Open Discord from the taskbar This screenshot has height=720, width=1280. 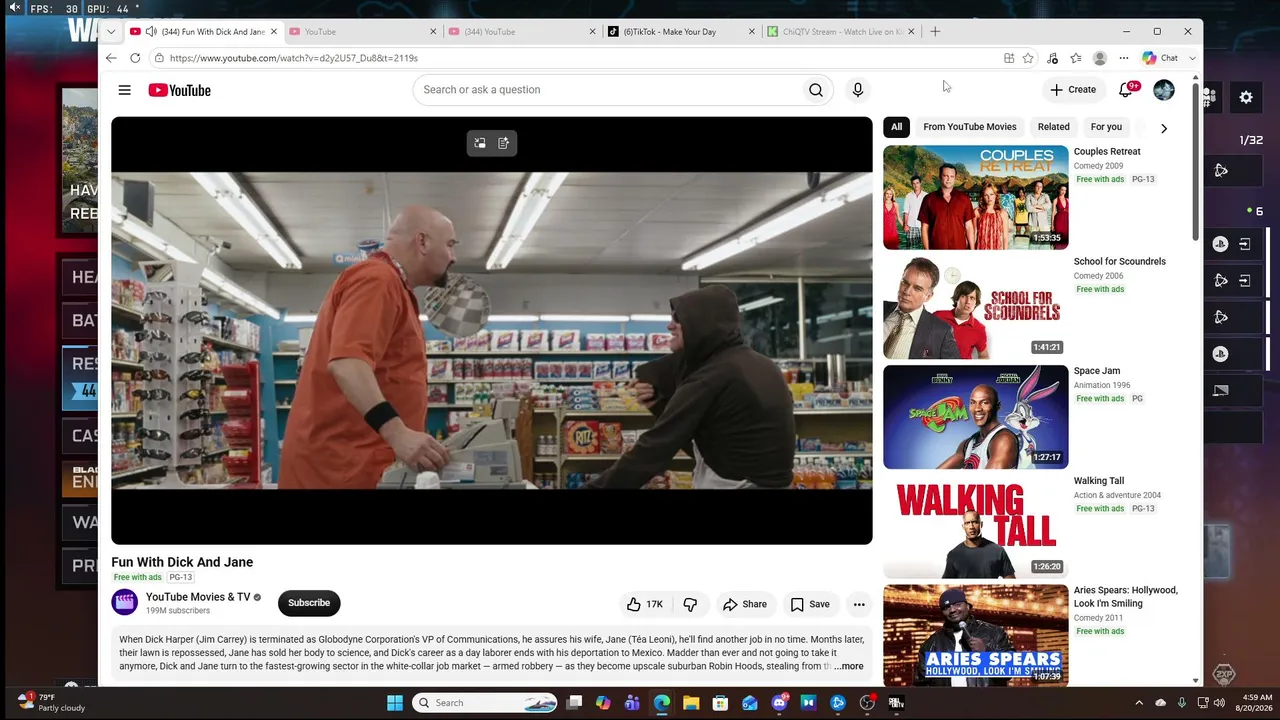click(x=779, y=703)
